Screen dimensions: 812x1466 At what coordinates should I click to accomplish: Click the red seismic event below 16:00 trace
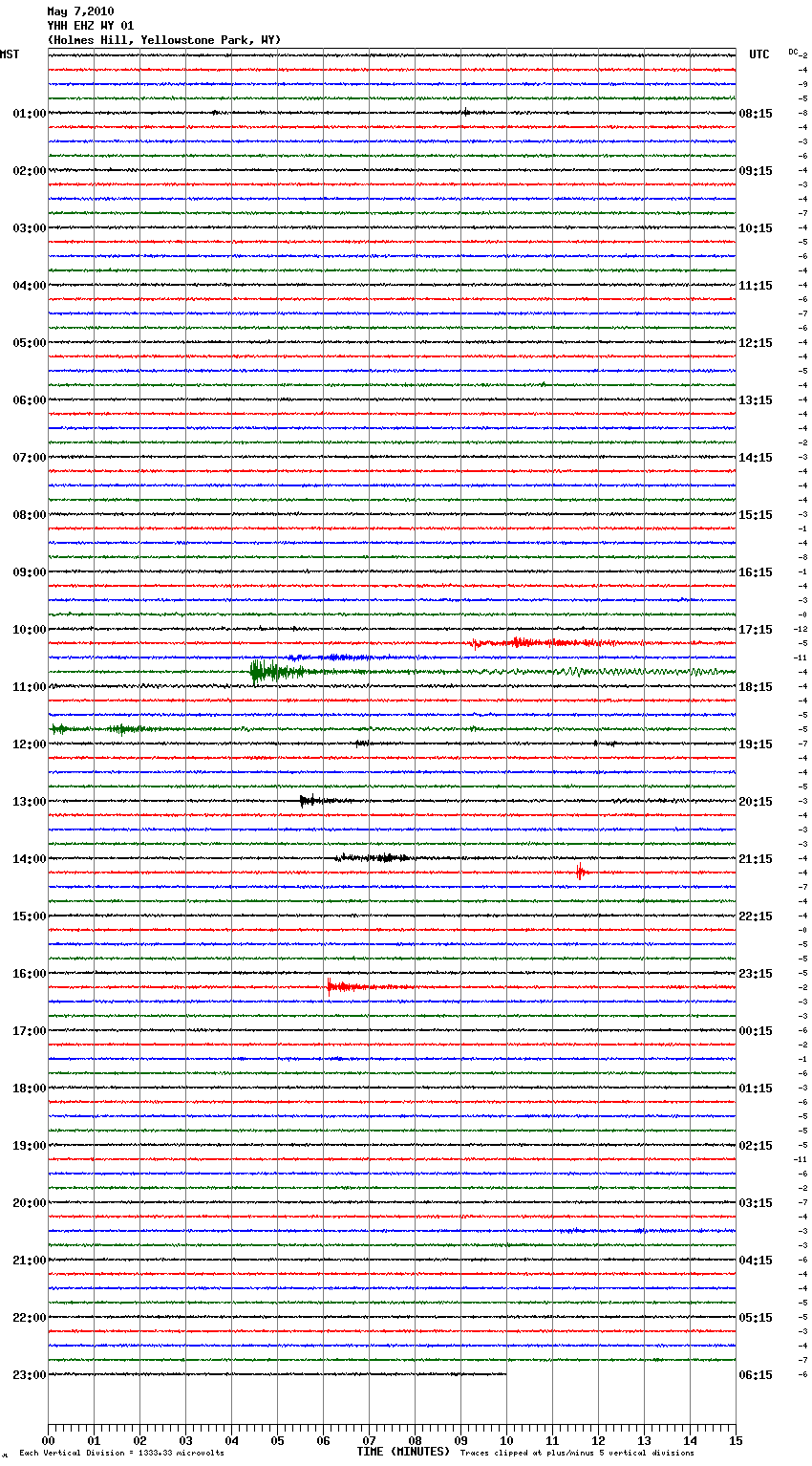coord(358,986)
